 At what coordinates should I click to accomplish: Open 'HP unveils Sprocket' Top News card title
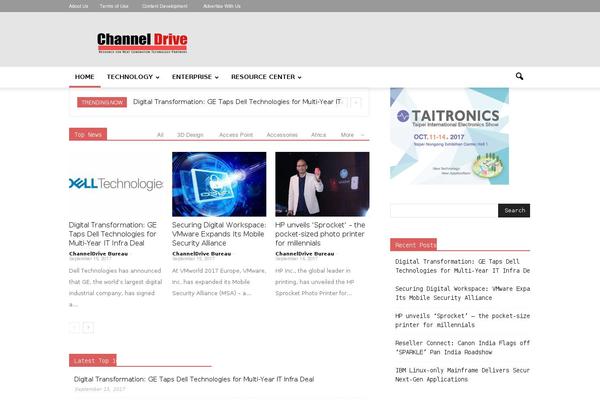(320, 234)
